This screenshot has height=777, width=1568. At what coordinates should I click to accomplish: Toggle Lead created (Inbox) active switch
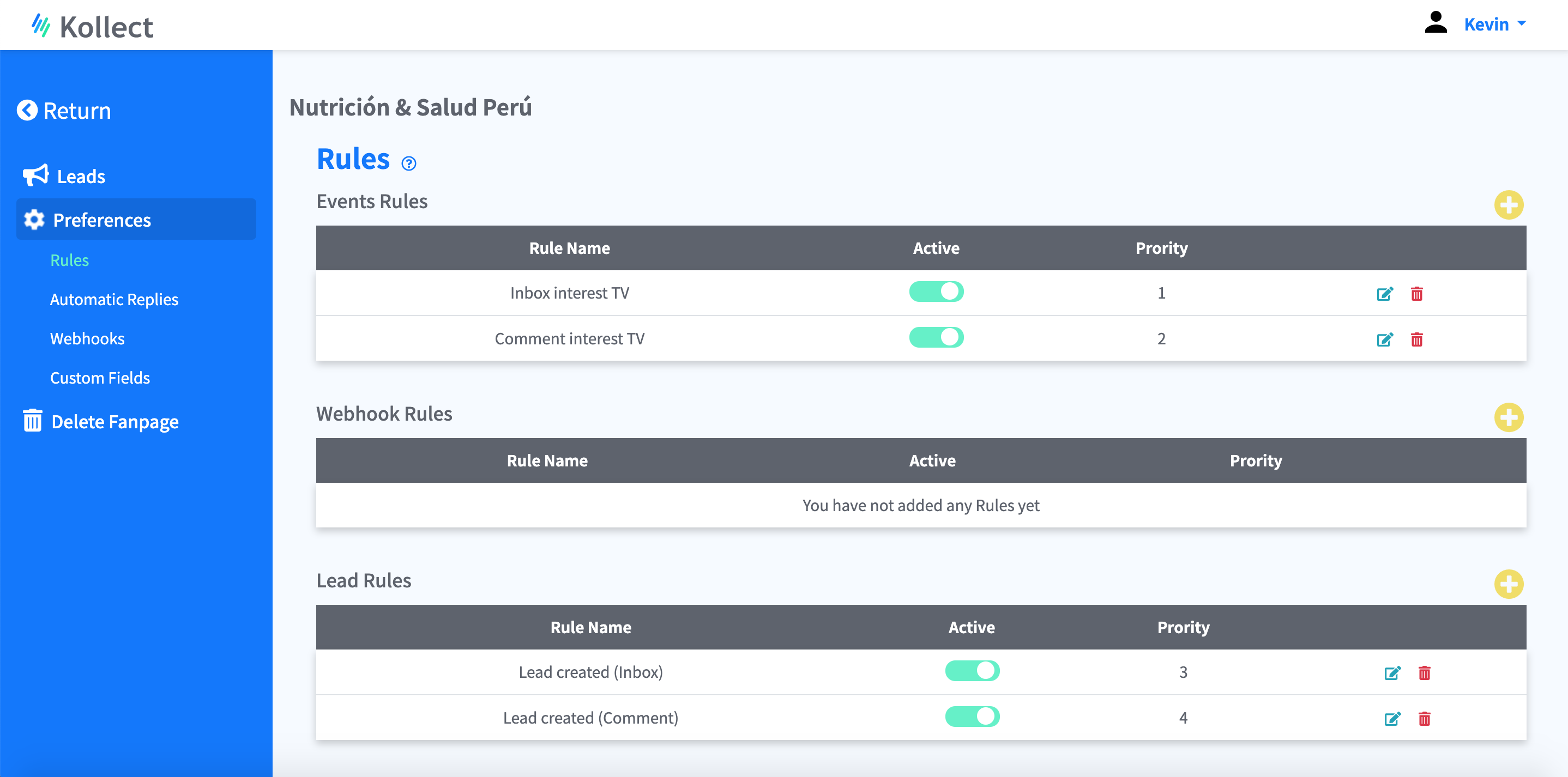972,671
